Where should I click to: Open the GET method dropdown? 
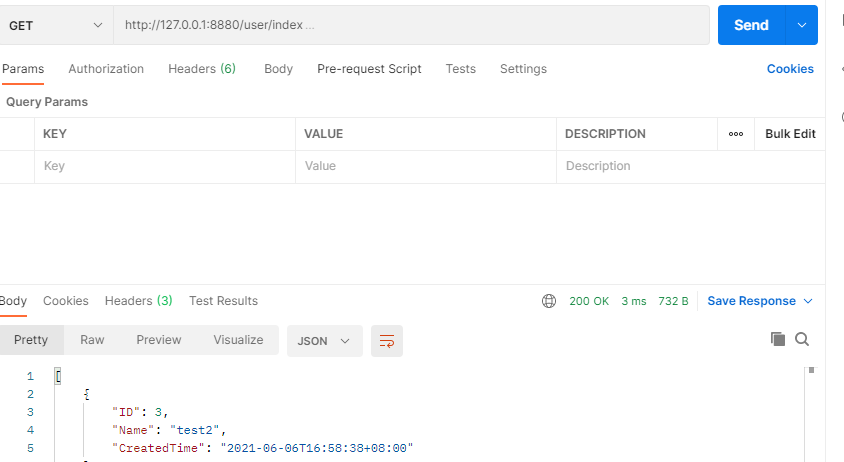point(56,25)
